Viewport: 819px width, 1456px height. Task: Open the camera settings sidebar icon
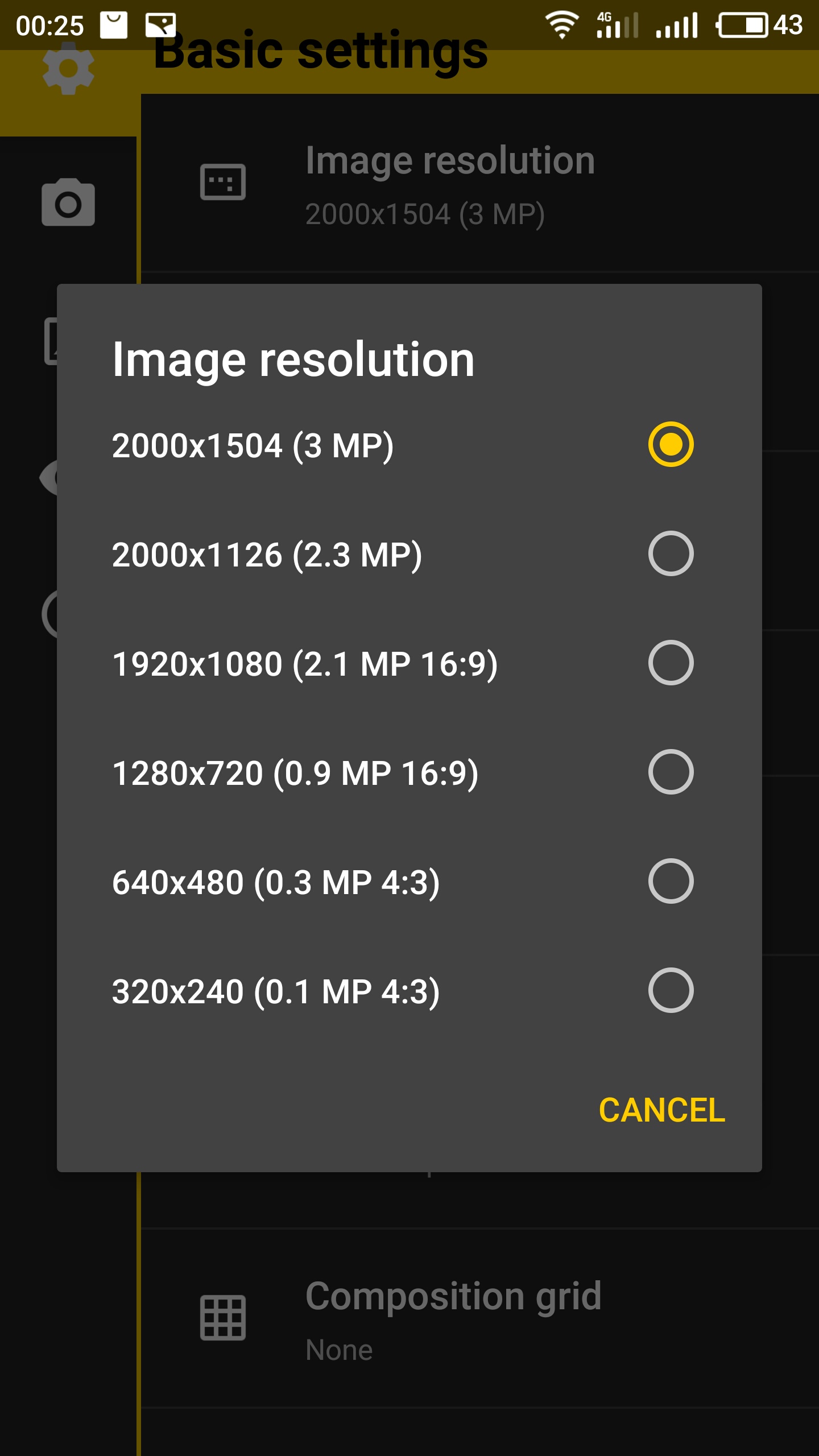pos(68,202)
